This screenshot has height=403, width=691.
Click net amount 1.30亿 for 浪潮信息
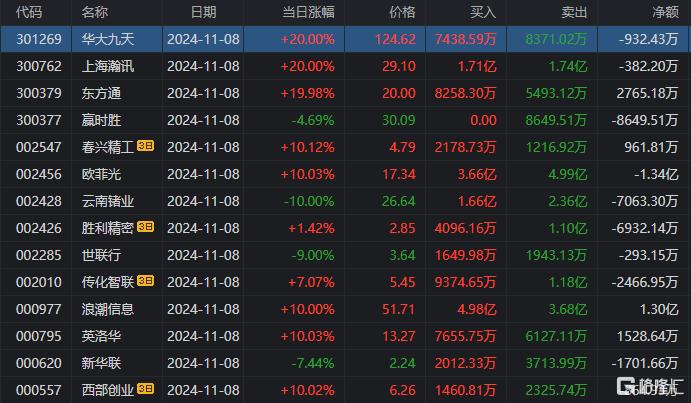coord(659,309)
